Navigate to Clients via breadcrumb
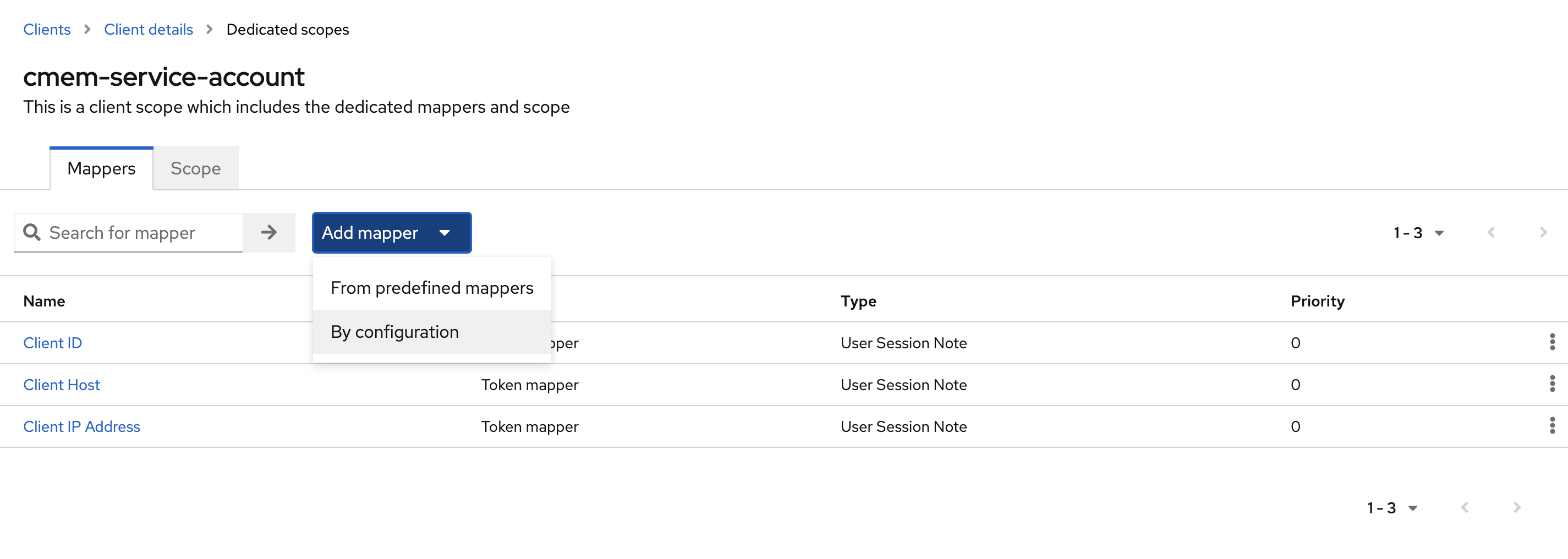The width and height of the screenshot is (1568, 559). pos(47,29)
